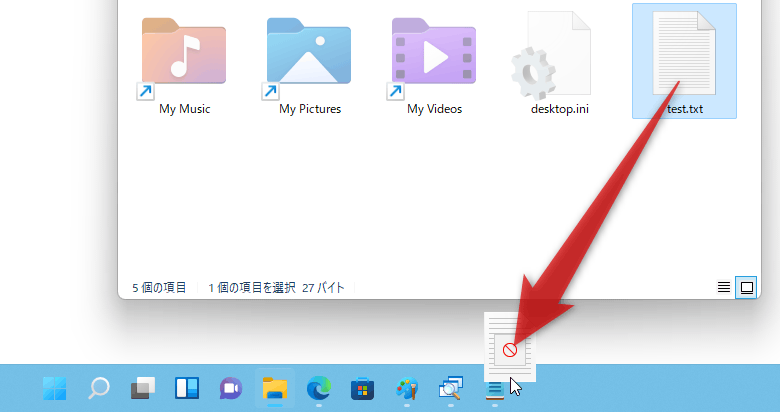Select the My Videos folder shortcut
Image resolution: width=780 pixels, height=412 pixels.
(434, 55)
